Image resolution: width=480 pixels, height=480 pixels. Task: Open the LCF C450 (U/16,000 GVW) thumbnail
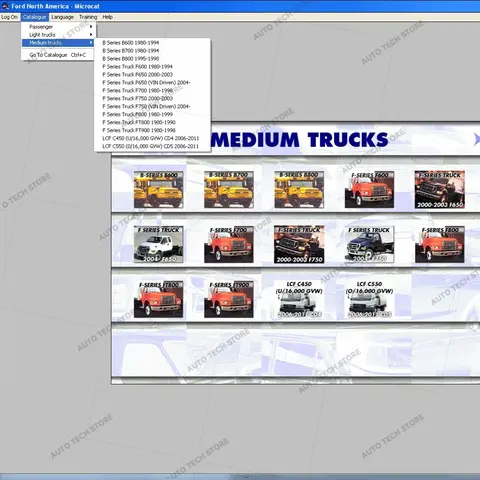coord(299,299)
